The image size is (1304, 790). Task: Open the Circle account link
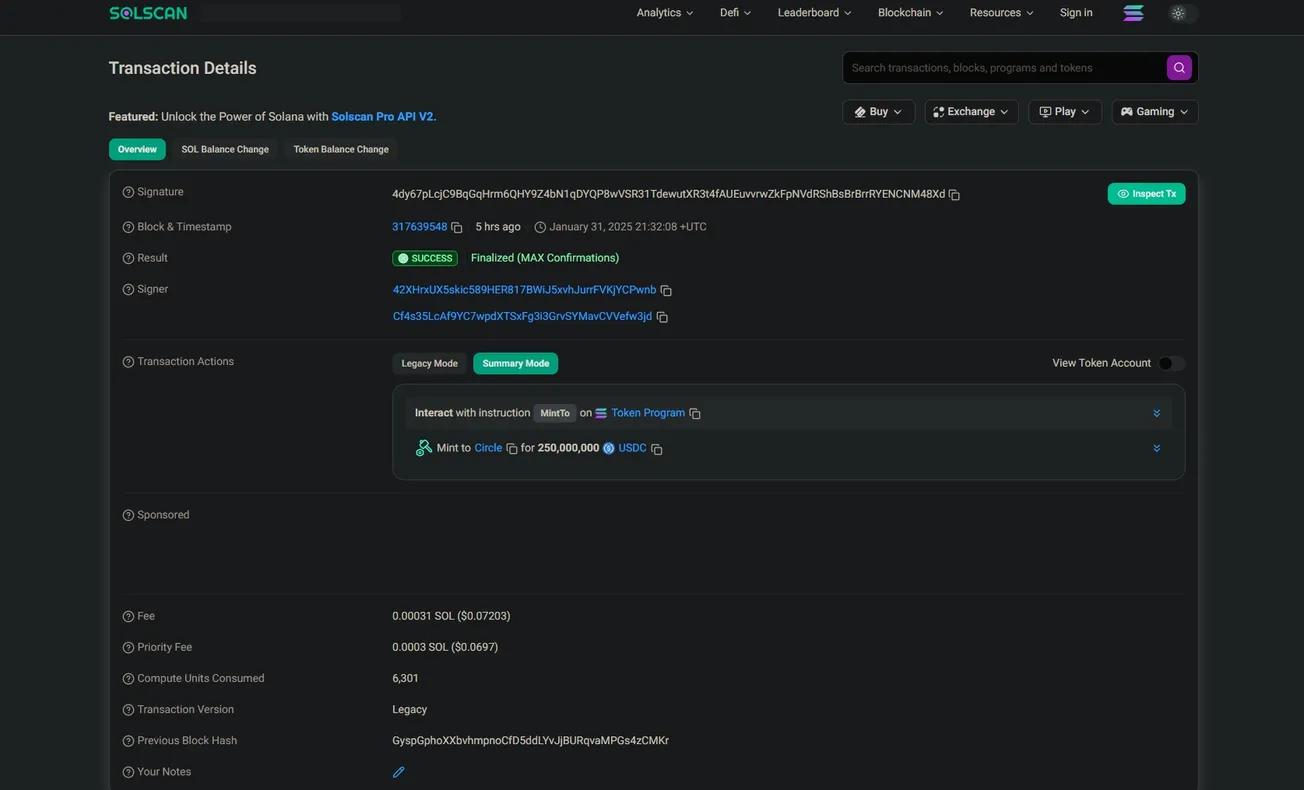pyautogui.click(x=488, y=448)
